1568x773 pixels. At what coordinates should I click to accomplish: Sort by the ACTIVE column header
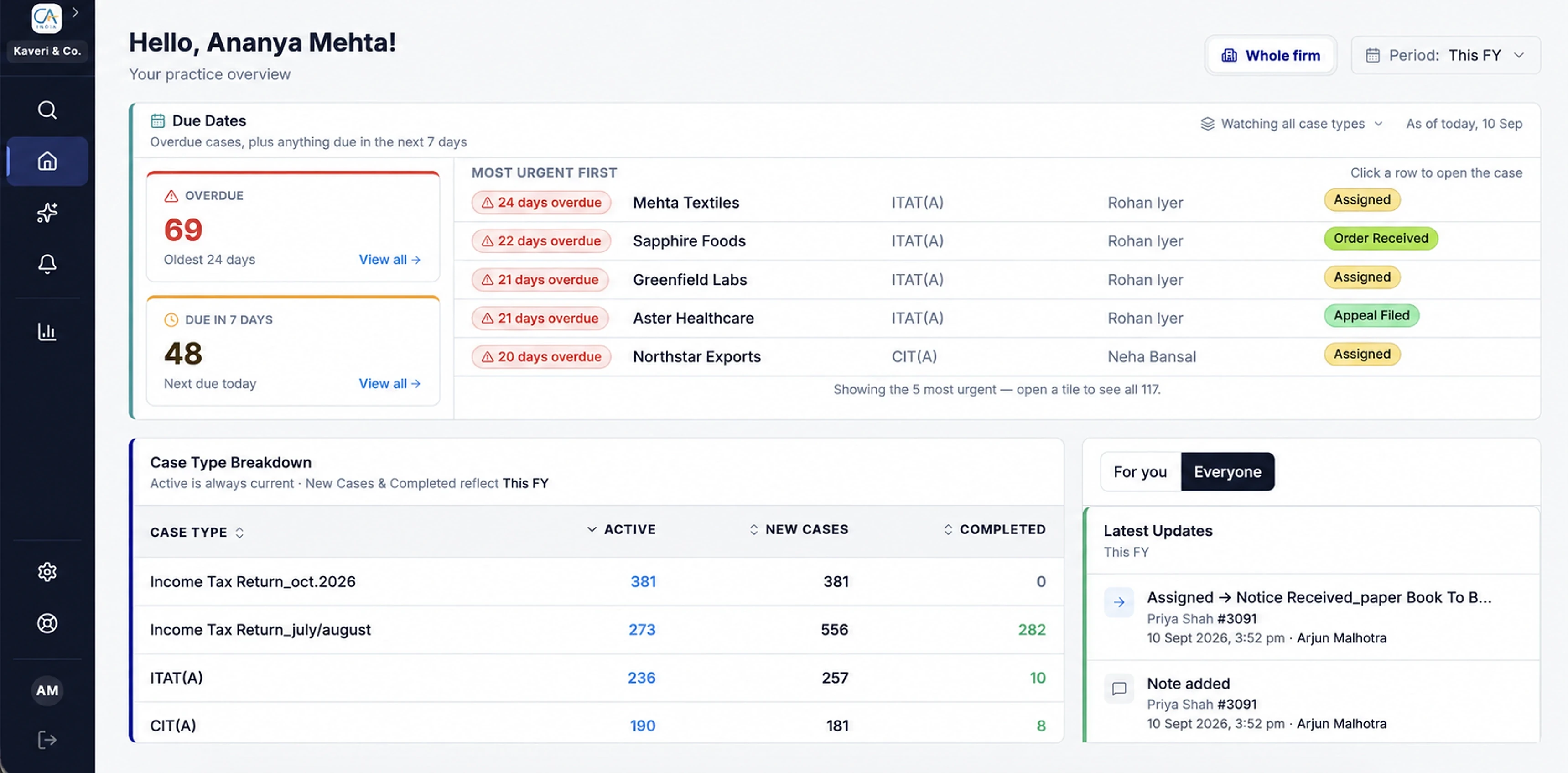[622, 529]
